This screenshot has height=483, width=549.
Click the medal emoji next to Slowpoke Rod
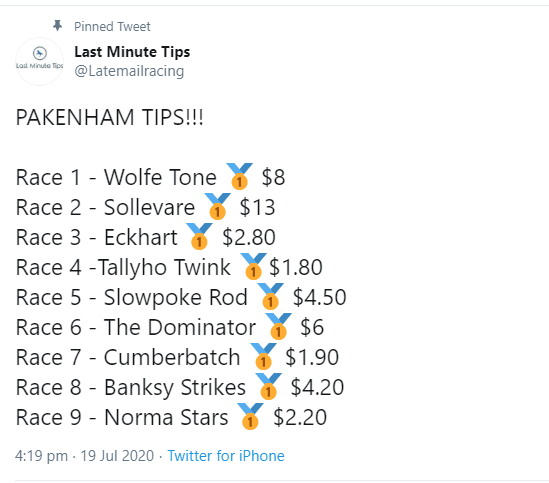coord(270,297)
